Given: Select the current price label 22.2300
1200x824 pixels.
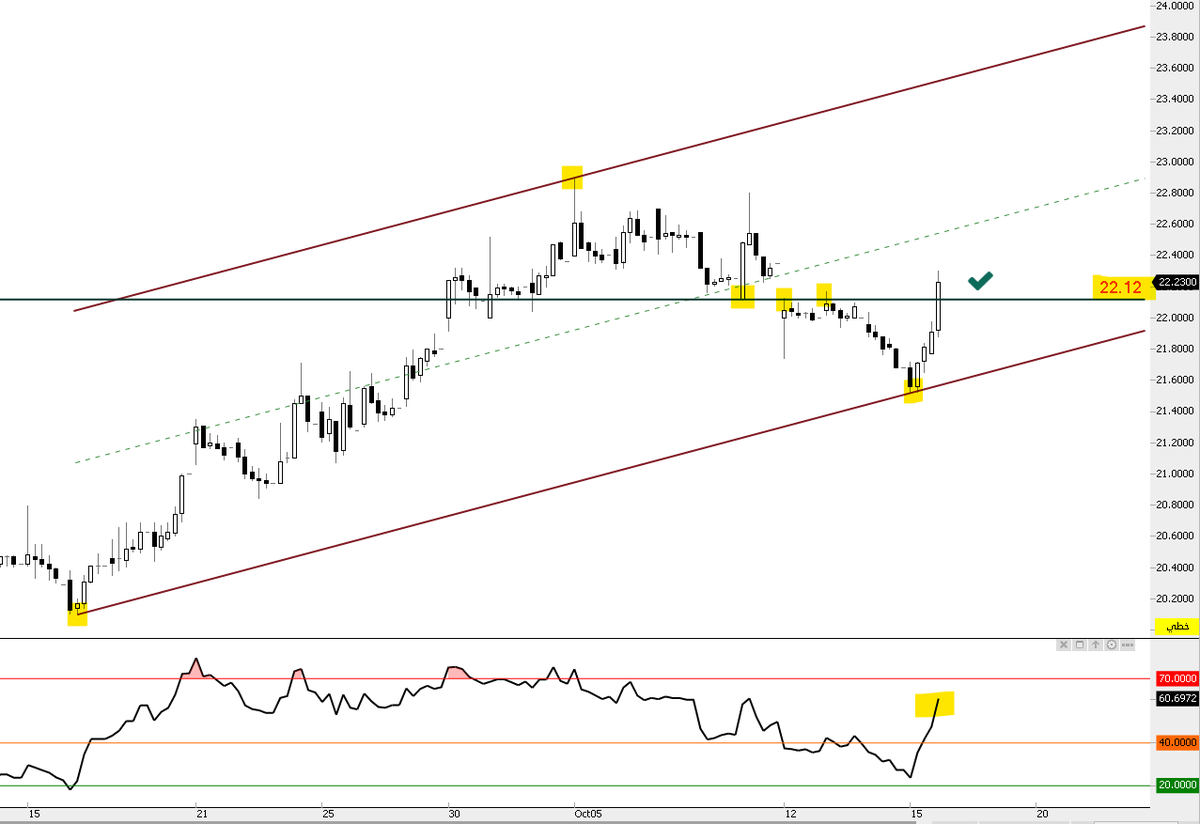Looking at the screenshot, I should [x=1174, y=283].
